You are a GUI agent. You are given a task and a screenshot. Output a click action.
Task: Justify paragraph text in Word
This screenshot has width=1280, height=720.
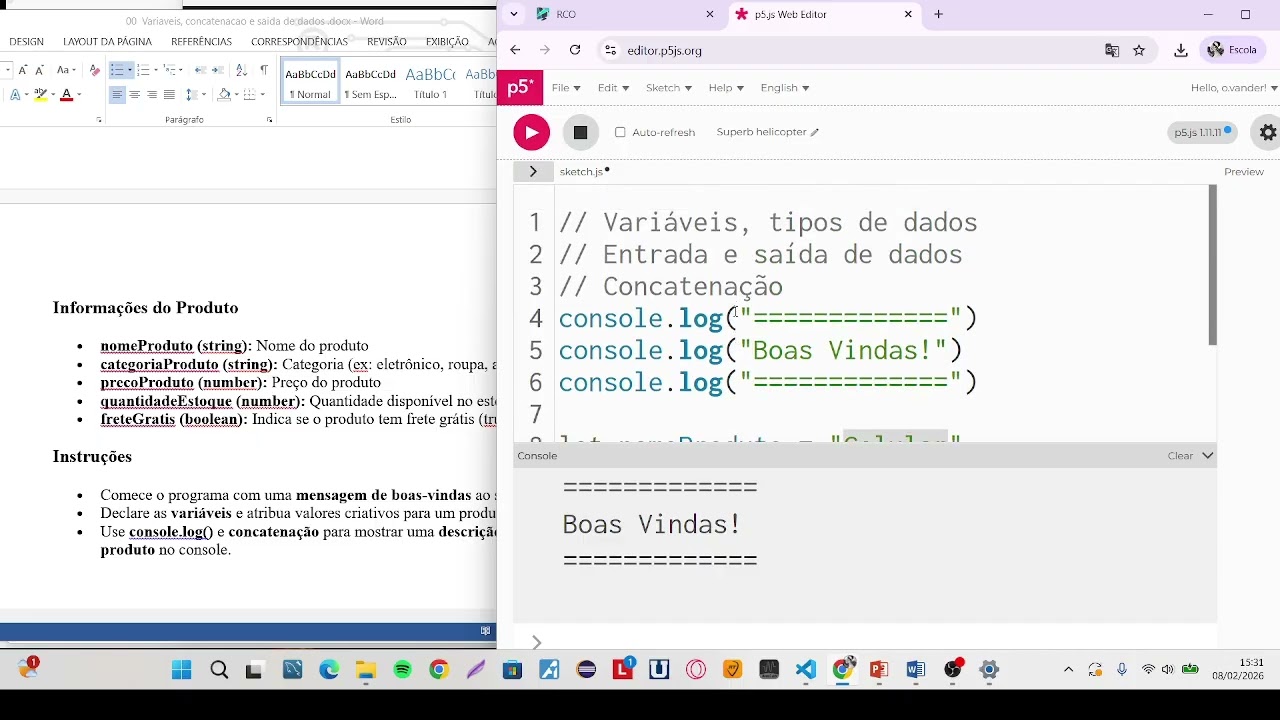click(x=169, y=95)
